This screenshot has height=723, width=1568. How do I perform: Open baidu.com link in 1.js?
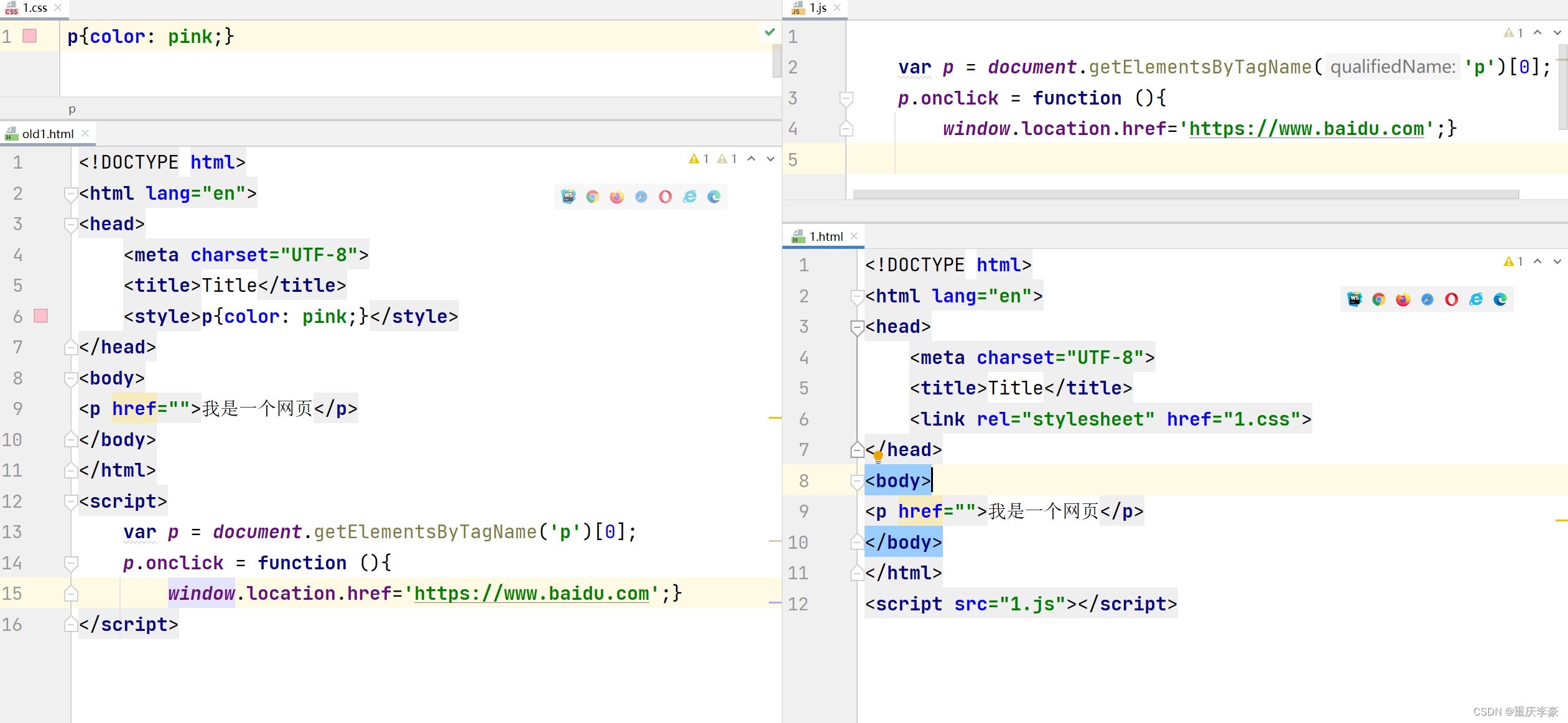point(1306,129)
